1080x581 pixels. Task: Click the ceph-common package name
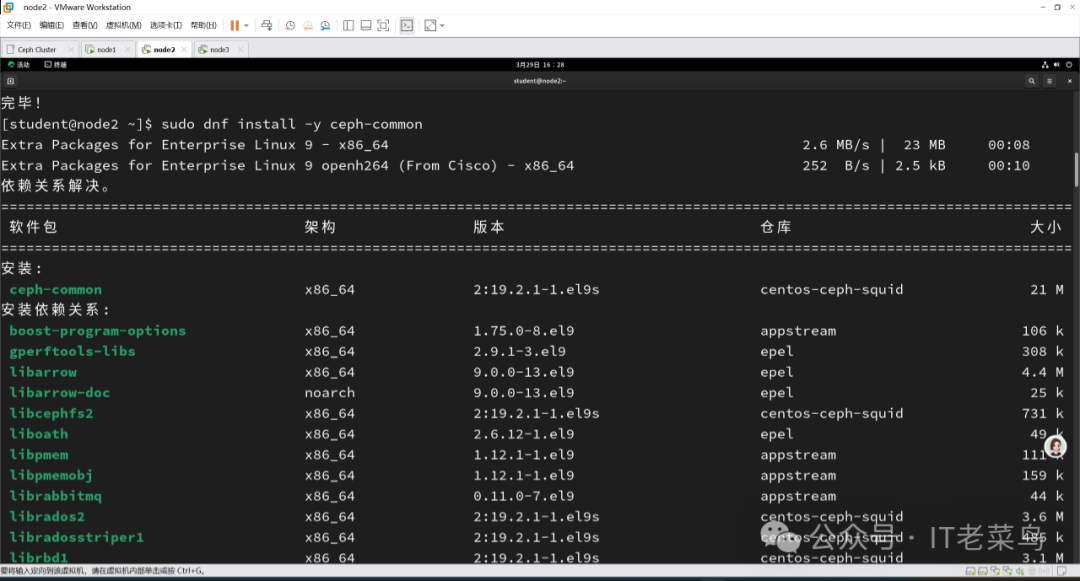[x=56, y=290]
